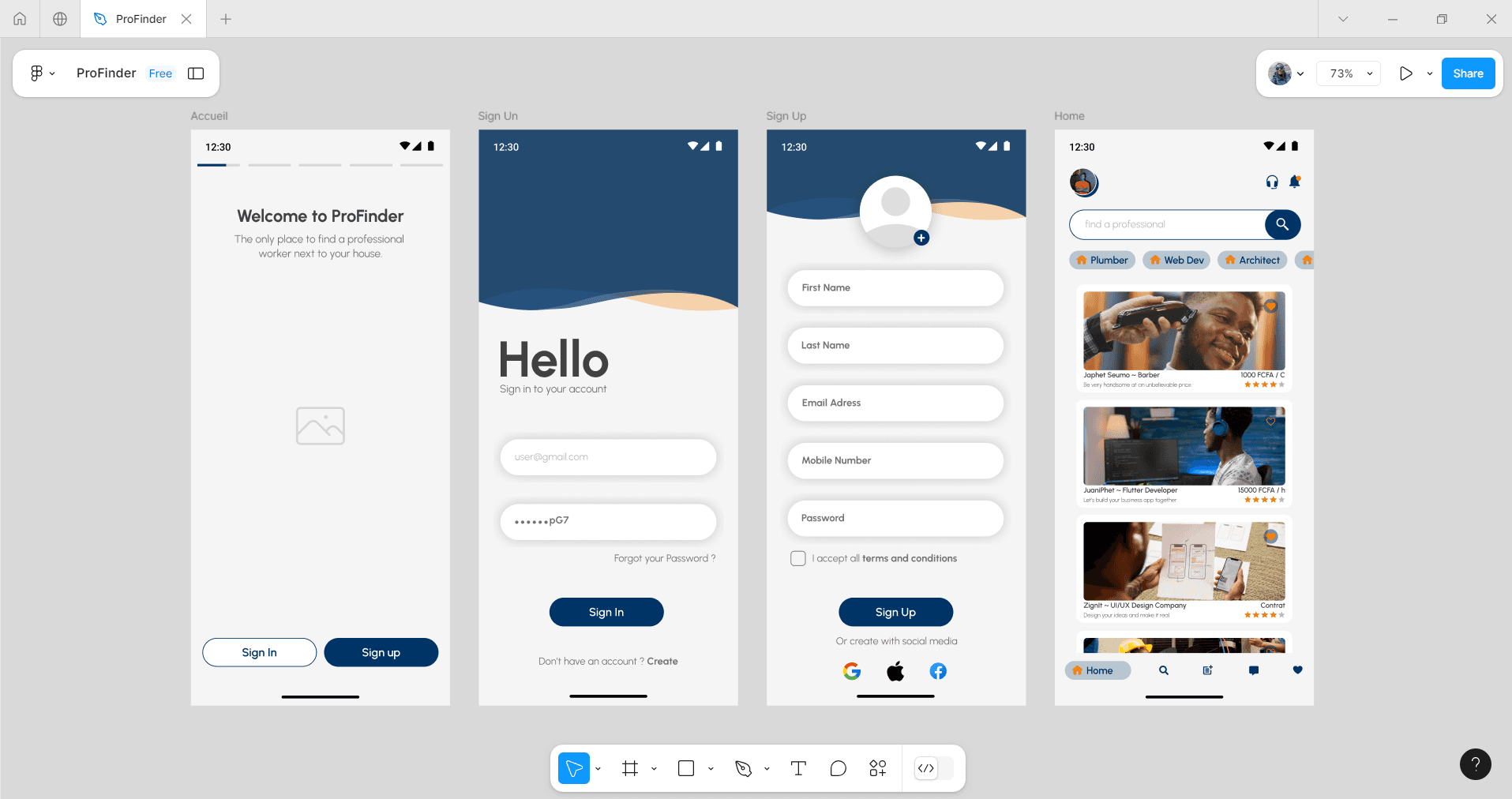The image size is (1512, 799).
Task: Click the Apple logo icon
Action: [895, 671]
